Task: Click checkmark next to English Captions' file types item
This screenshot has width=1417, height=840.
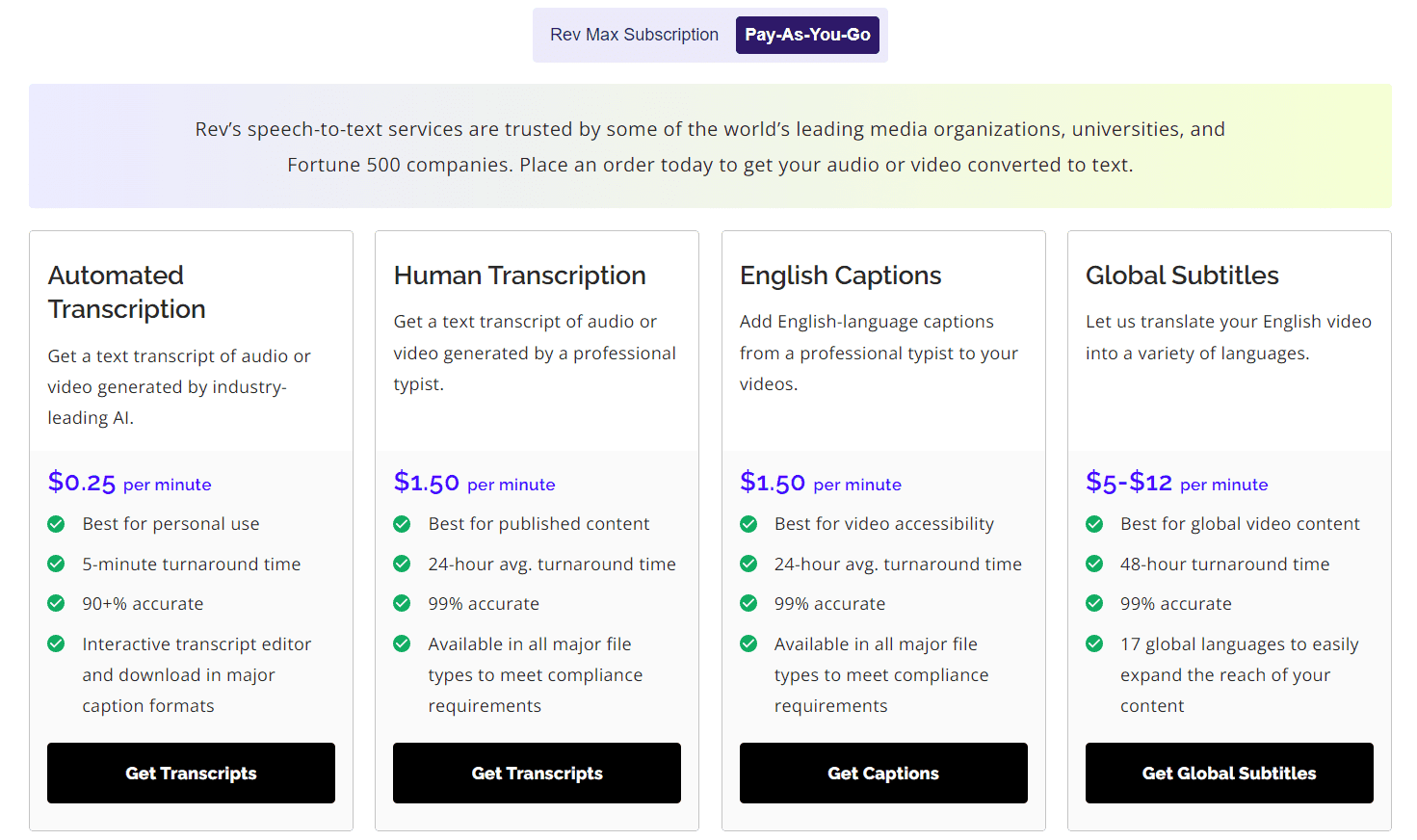Action: point(748,643)
